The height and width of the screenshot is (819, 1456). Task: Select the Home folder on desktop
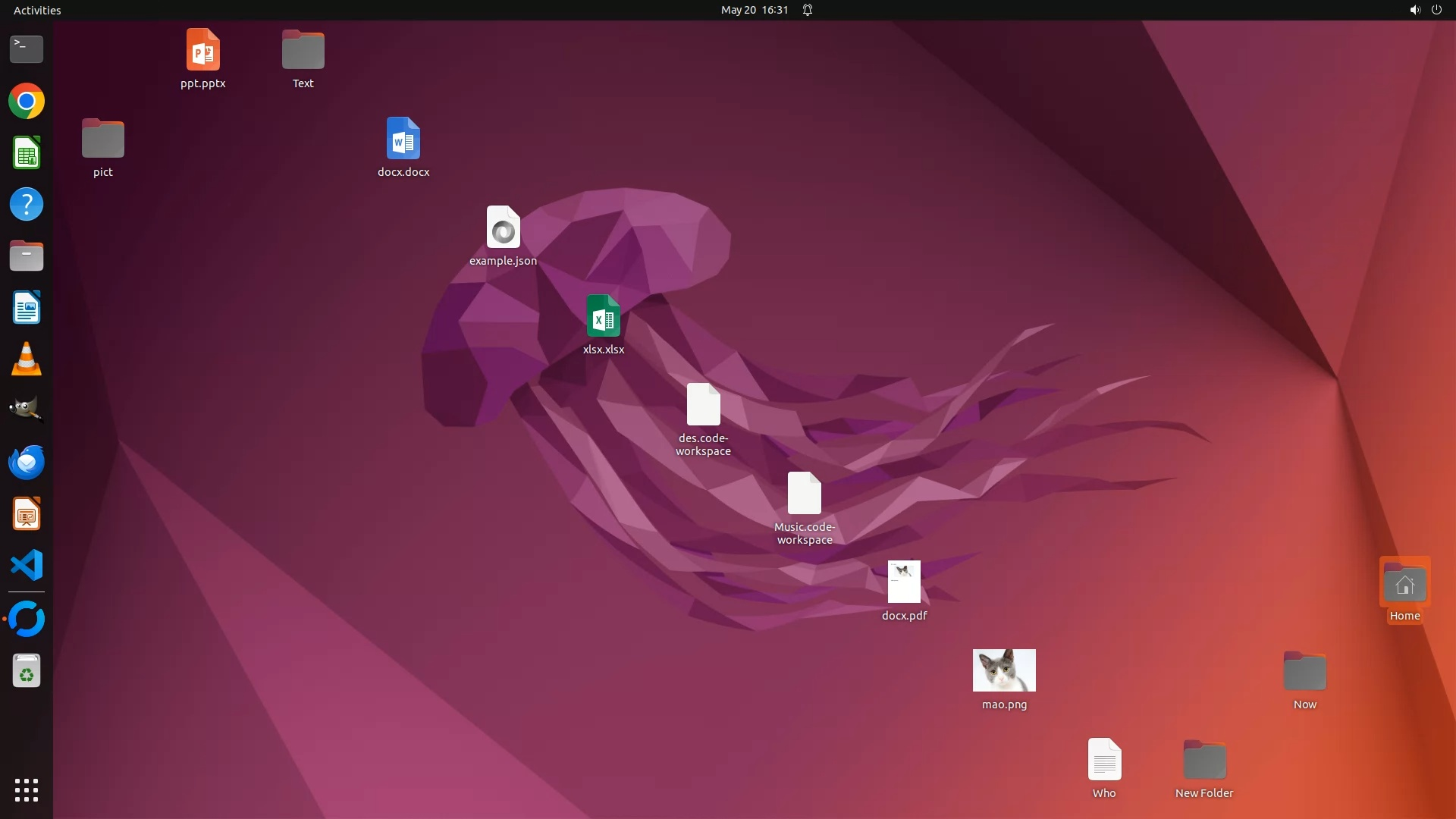click(1404, 585)
